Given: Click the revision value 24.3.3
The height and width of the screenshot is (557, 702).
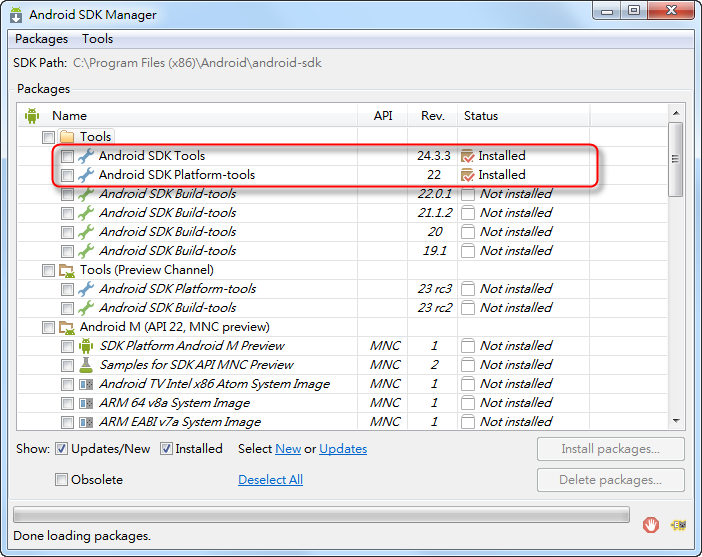Looking at the screenshot, I should [x=433, y=156].
